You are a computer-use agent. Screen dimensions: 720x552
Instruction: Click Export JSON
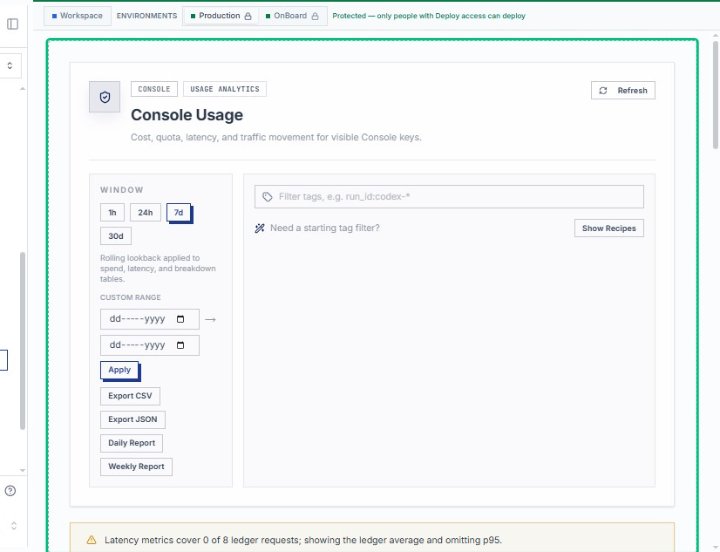[133, 419]
